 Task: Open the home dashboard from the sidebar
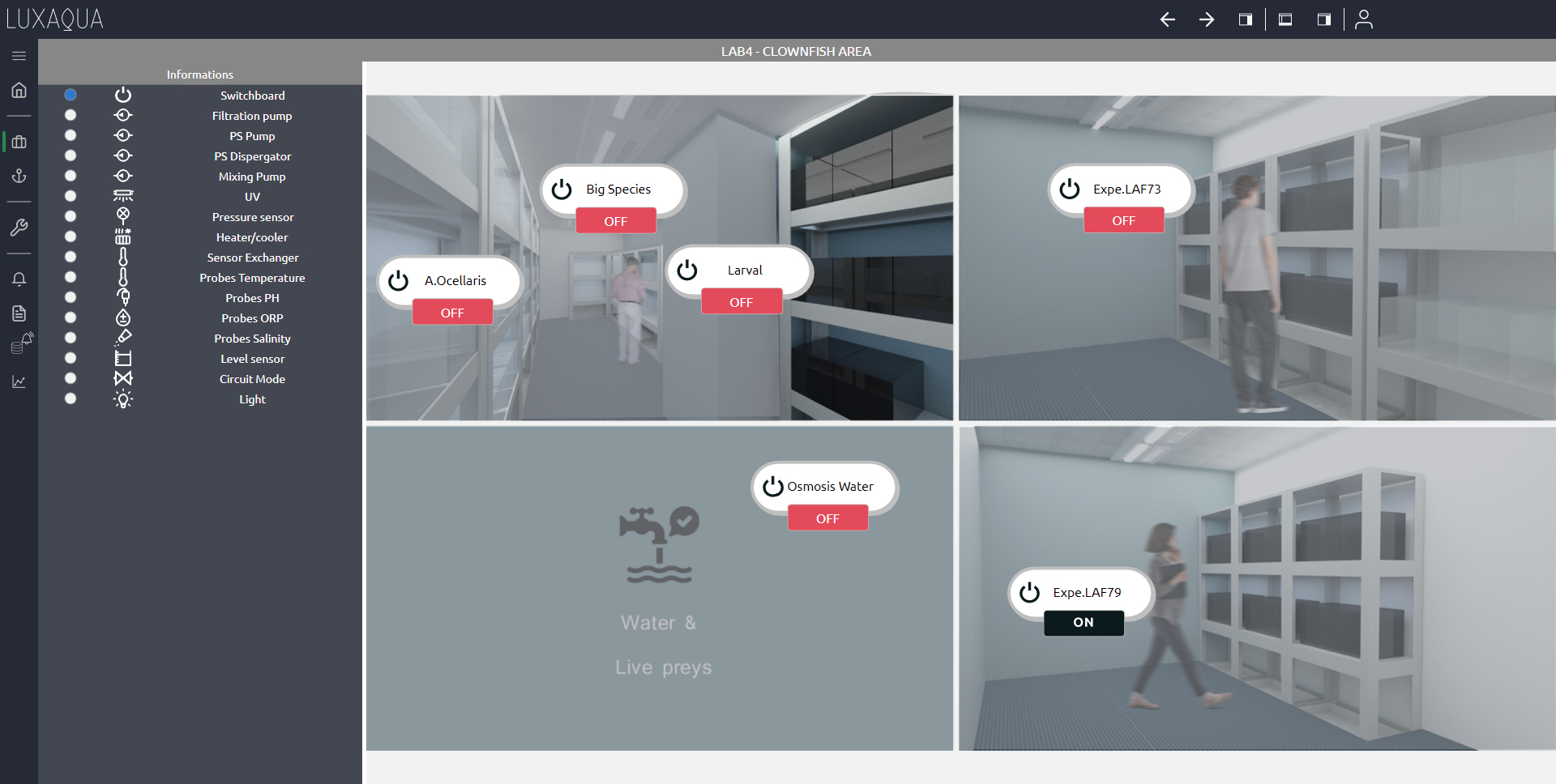click(19, 90)
